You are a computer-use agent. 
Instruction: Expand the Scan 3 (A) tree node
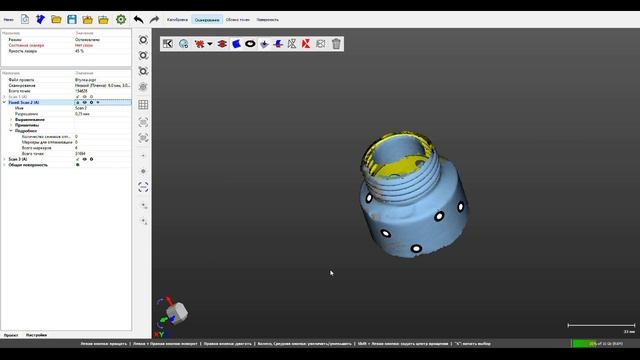click(x=4, y=159)
